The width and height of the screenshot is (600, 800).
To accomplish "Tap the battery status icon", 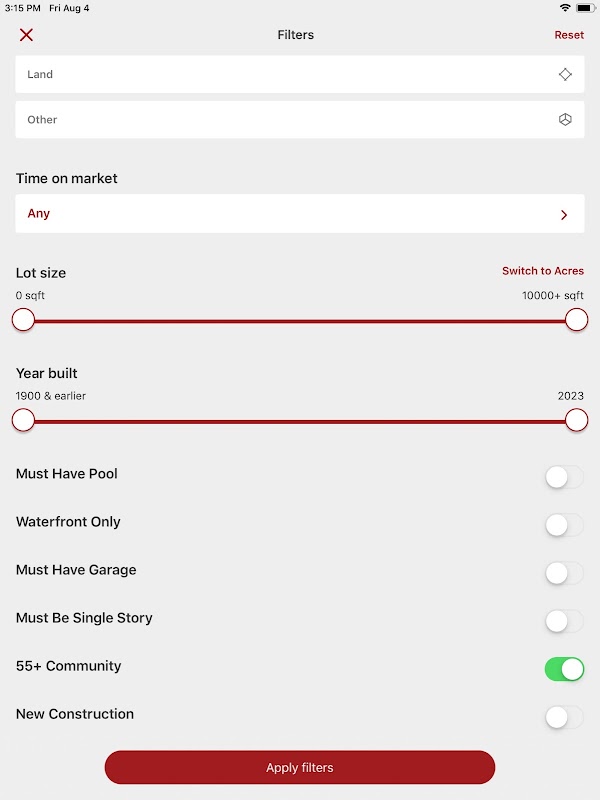I will [x=584, y=8].
